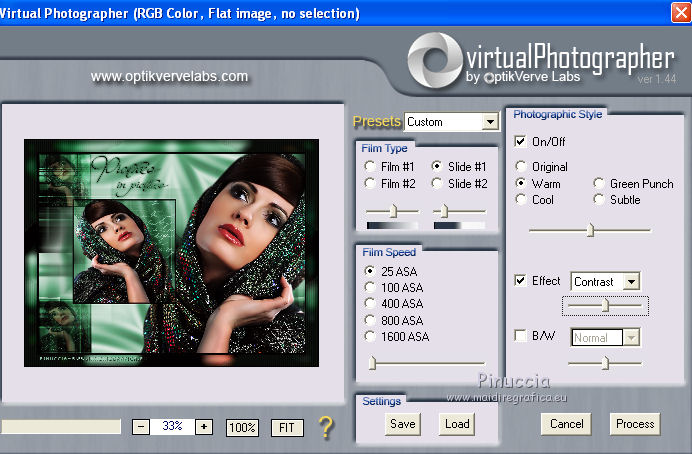The width and height of the screenshot is (692, 454).
Task: Select the Slide #2 film type
Action: click(436, 183)
